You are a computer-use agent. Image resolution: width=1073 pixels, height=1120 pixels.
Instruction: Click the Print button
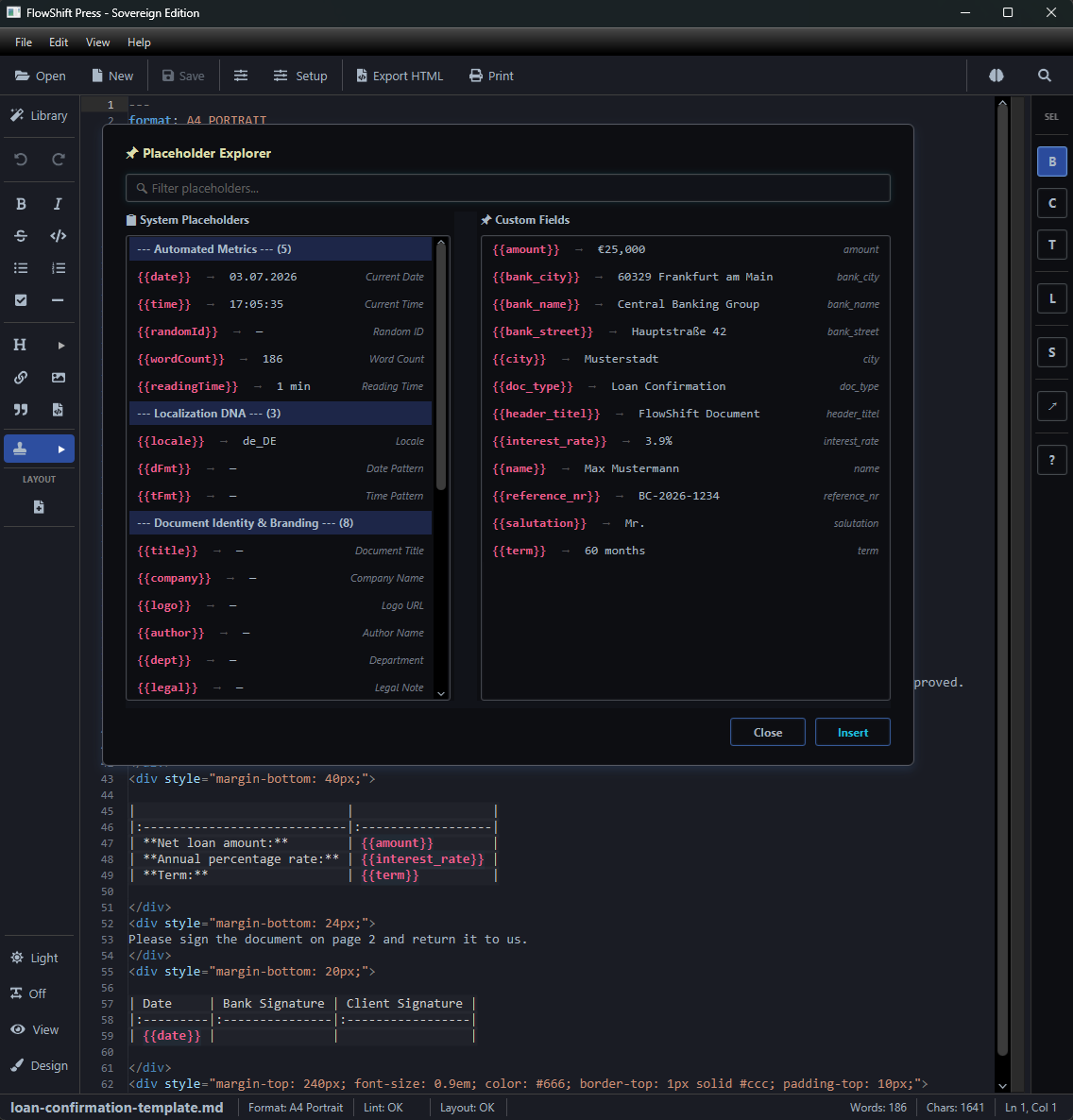pos(491,76)
